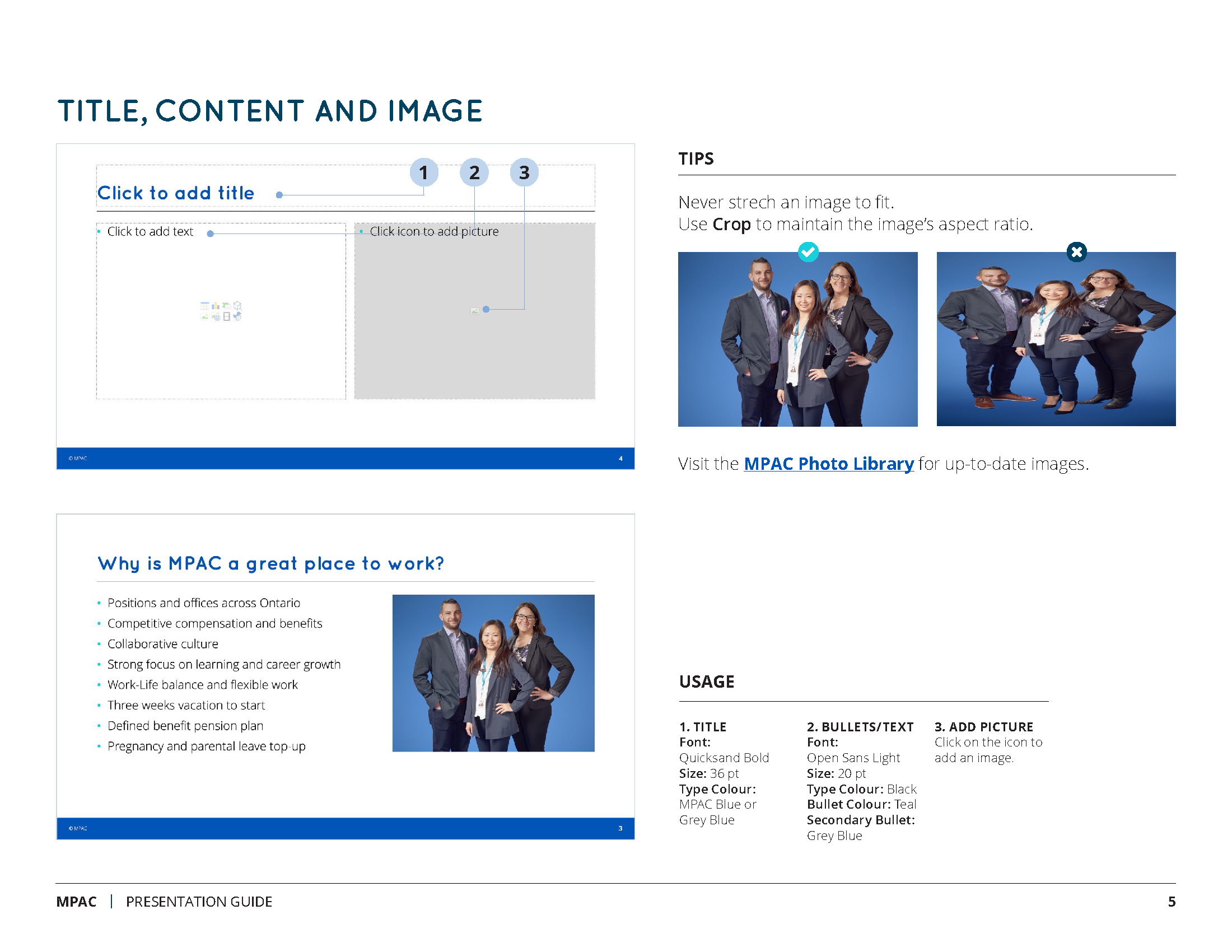Viewport: 1232px width, 952px height.
Task: Click the dark X badge icon
Action: (x=1076, y=251)
